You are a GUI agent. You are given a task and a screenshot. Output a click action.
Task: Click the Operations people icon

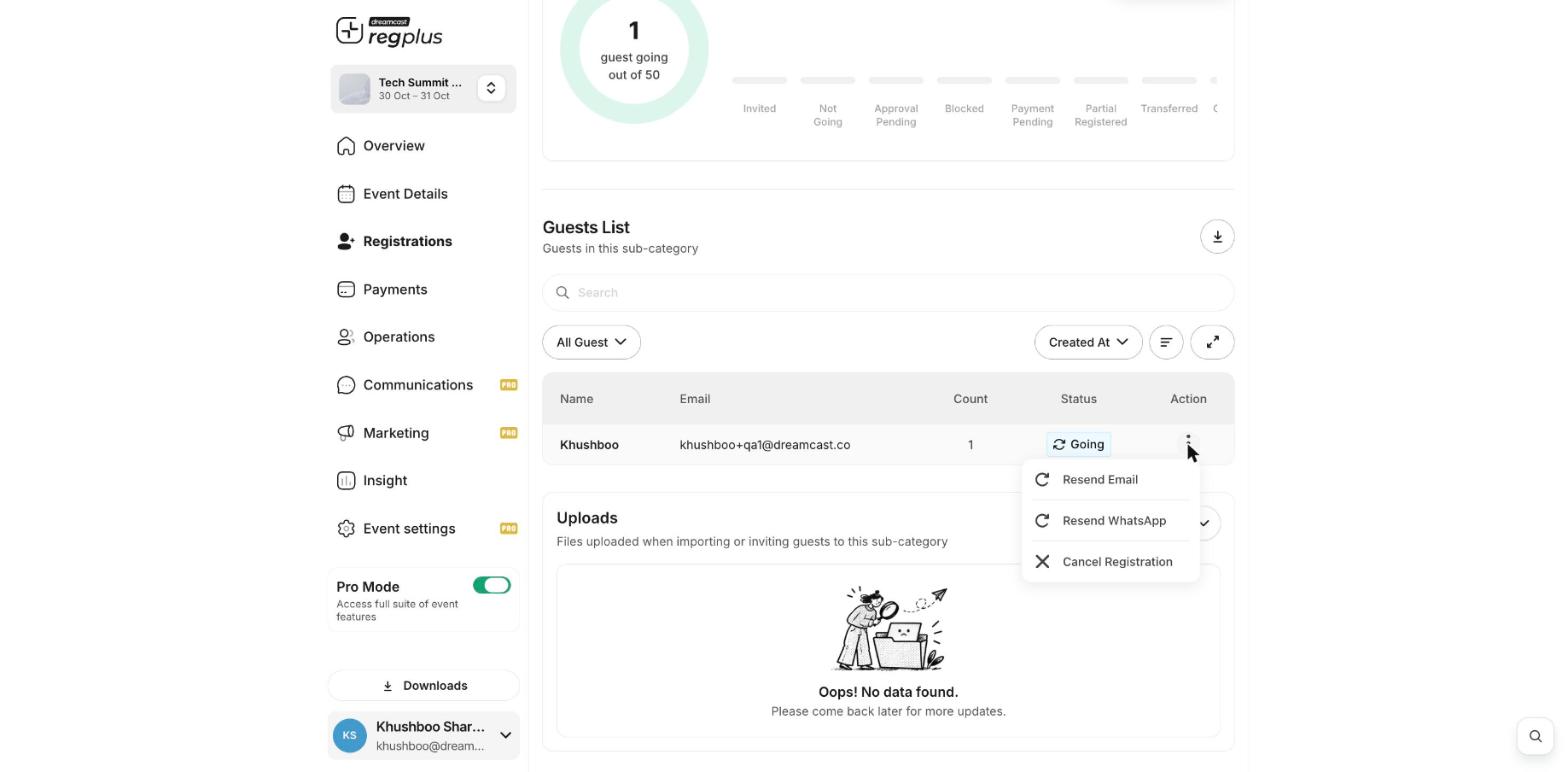(x=346, y=337)
